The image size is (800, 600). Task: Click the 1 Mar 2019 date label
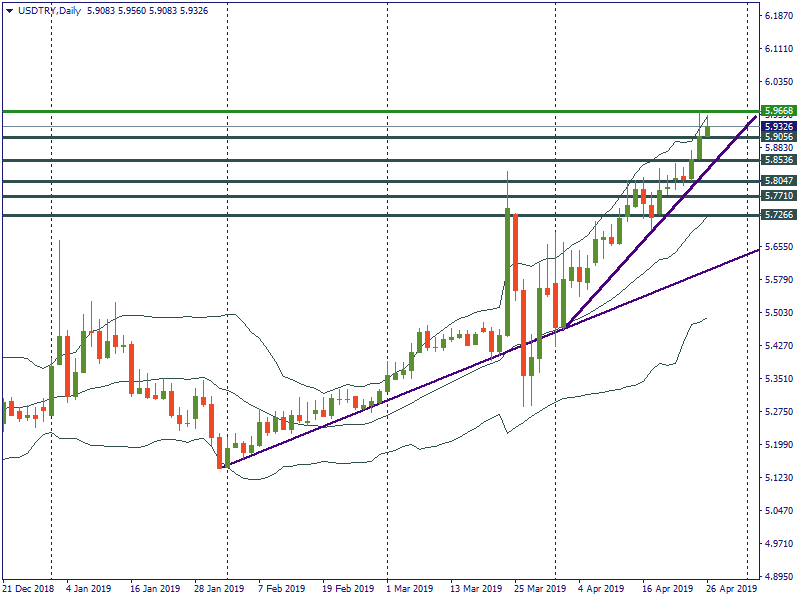409,589
